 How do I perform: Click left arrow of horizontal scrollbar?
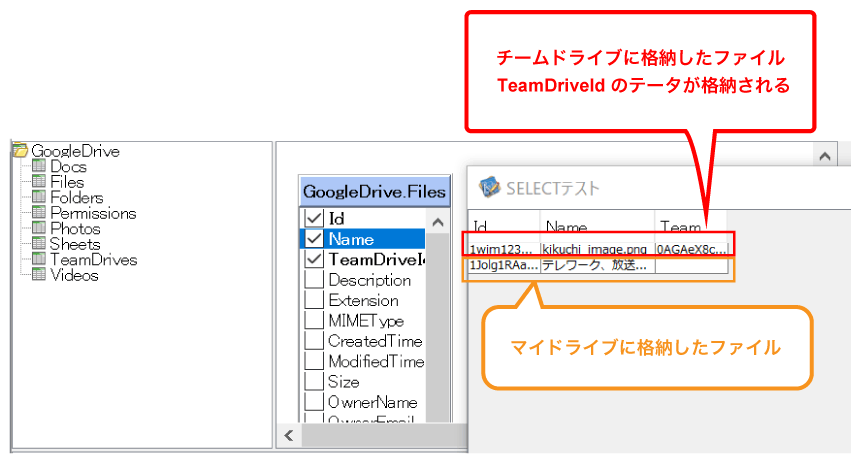(x=289, y=435)
